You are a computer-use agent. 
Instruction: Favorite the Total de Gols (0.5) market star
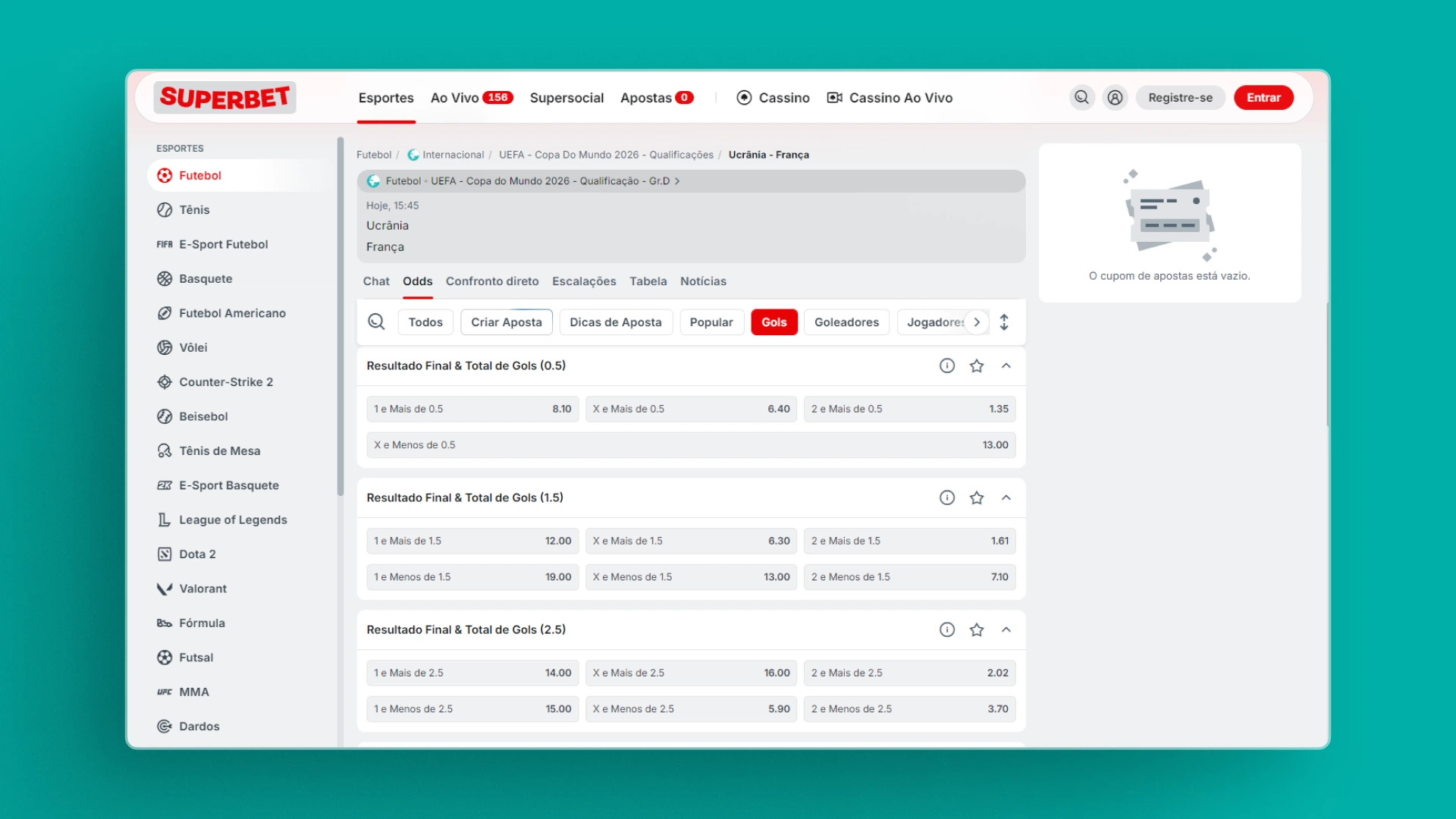coord(976,366)
